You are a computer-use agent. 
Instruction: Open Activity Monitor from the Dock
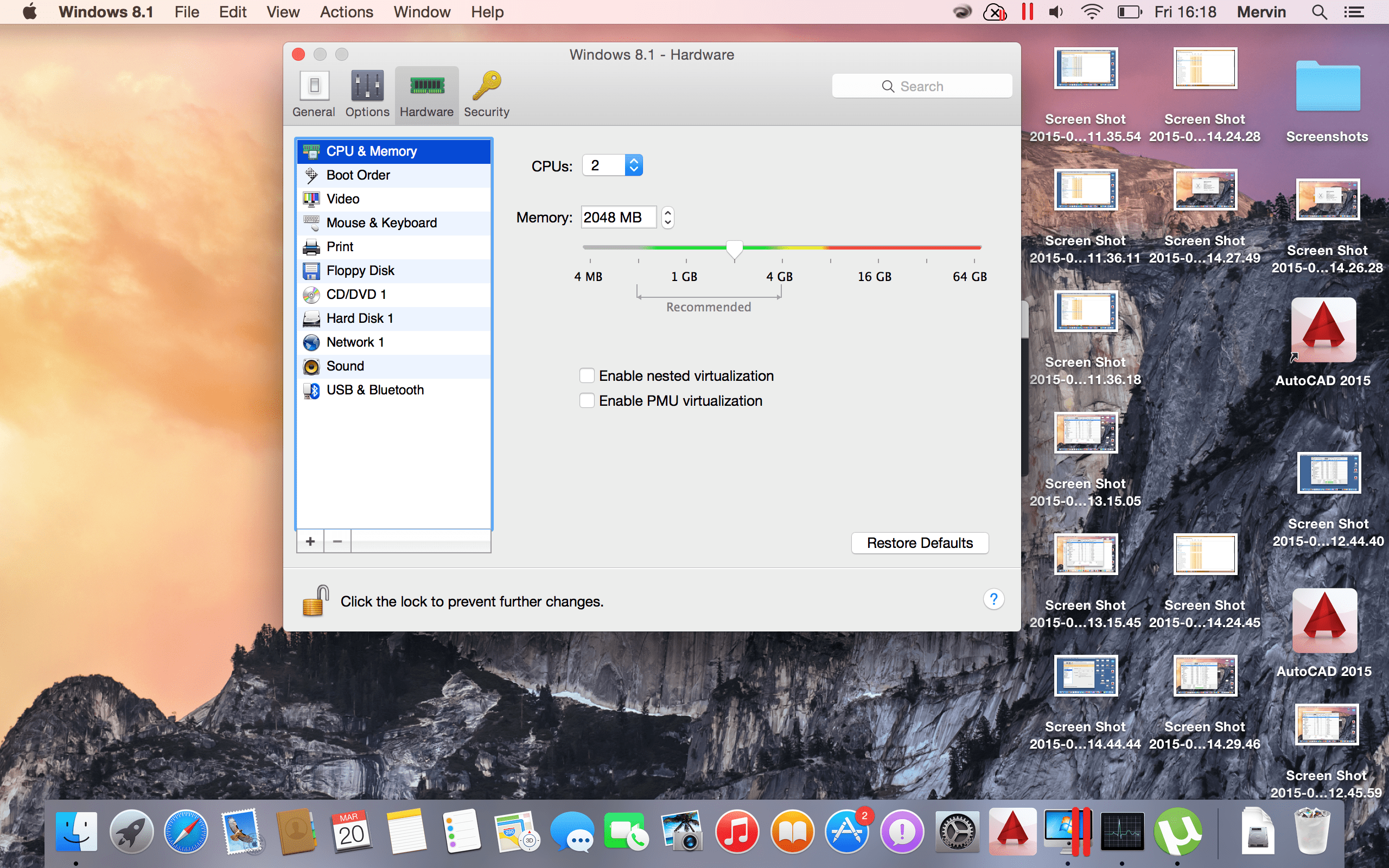tap(1122, 831)
